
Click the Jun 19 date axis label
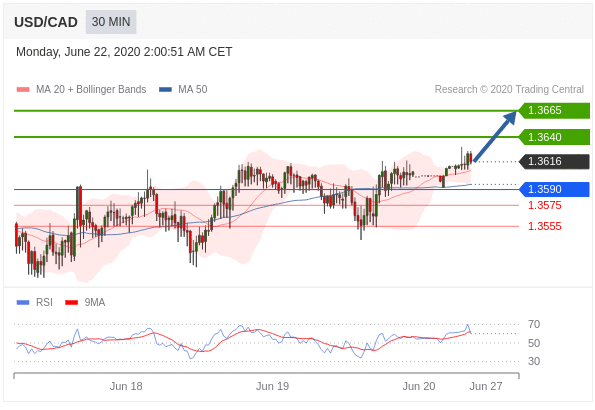click(x=272, y=386)
